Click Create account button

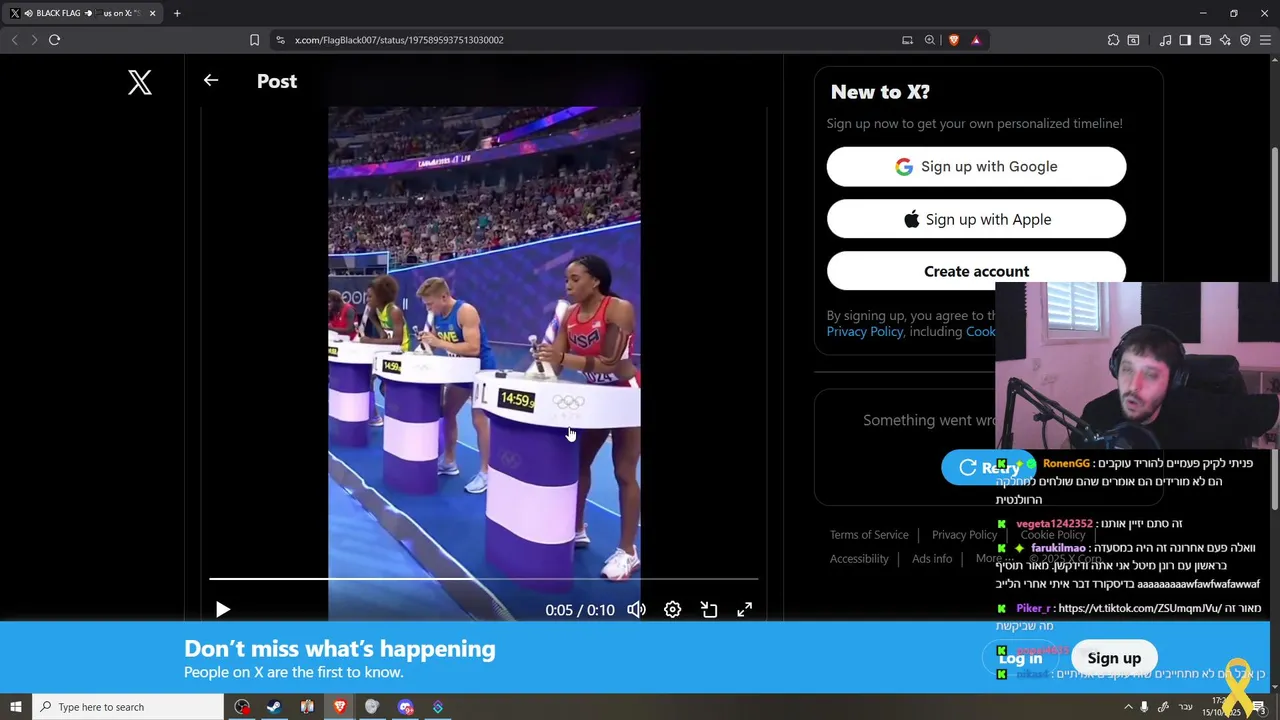pyautogui.click(x=976, y=271)
